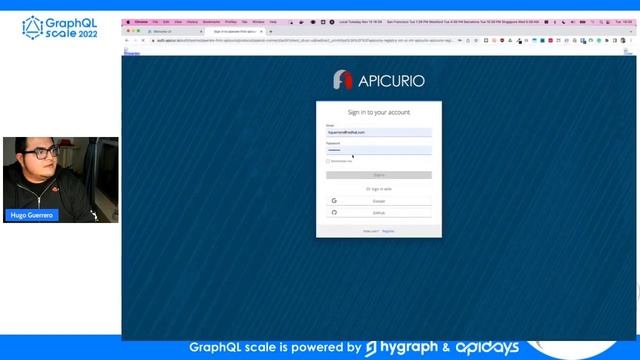Open the Help menu
Image resolution: width=640 pixels, height=360 pixels.
click(x=273, y=22)
